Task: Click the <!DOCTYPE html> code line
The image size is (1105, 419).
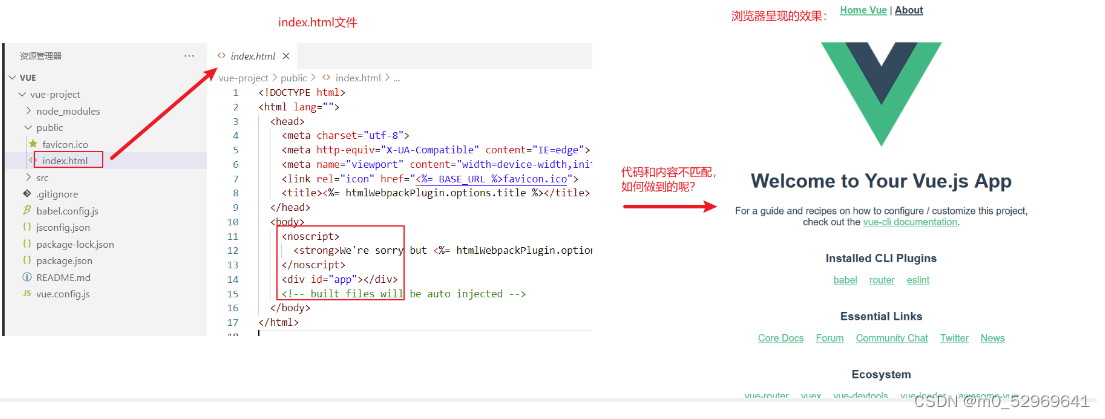Action: click(302, 92)
